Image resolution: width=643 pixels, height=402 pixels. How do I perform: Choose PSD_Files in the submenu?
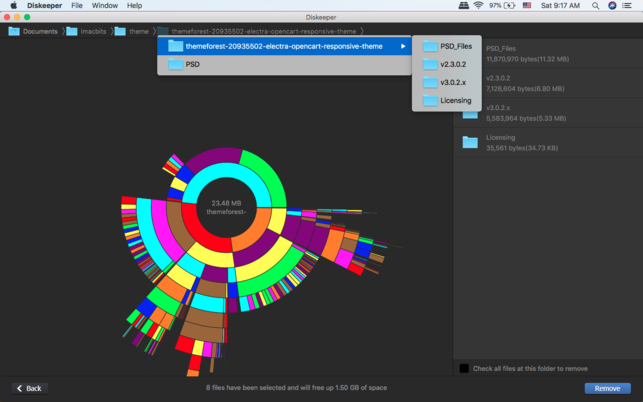pyautogui.click(x=447, y=46)
